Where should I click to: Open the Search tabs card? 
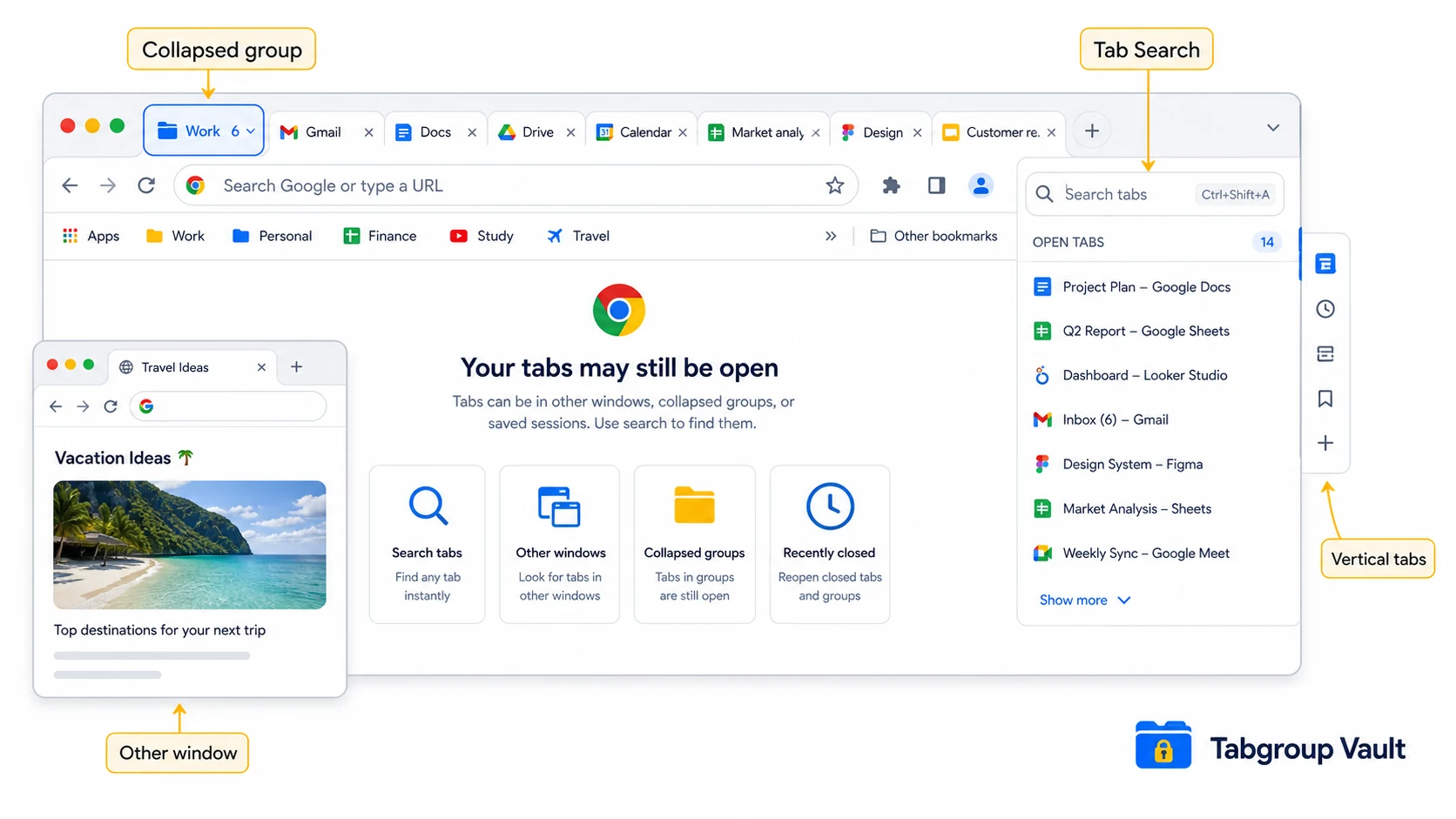click(x=427, y=544)
